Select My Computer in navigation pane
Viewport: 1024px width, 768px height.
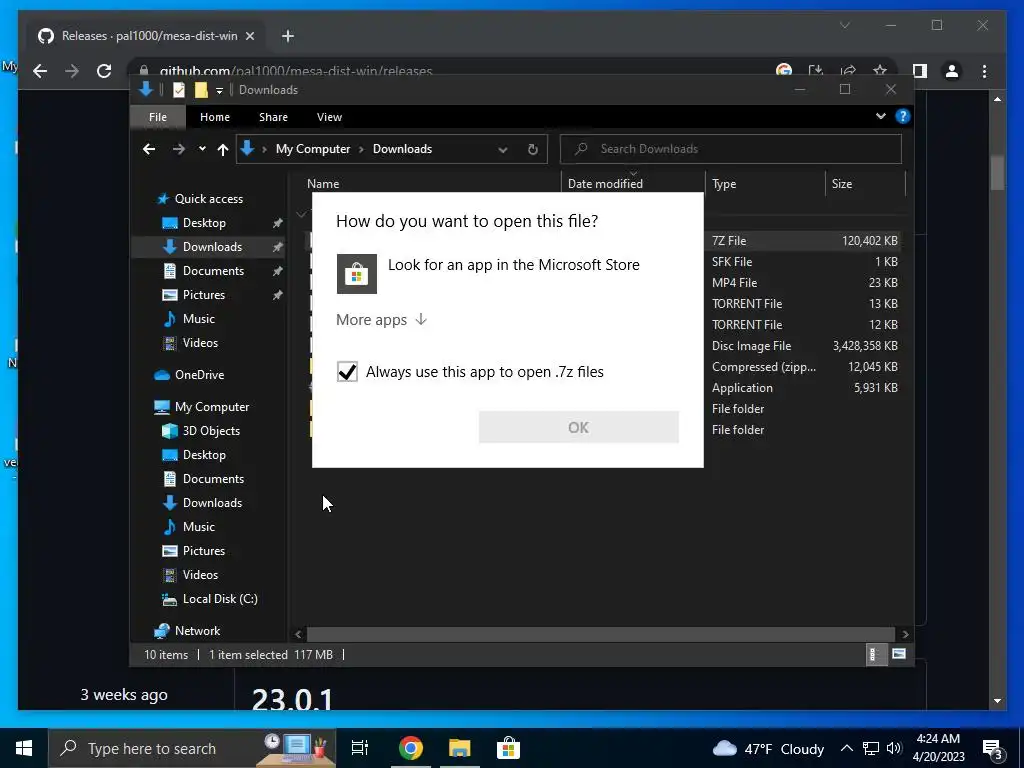tap(212, 407)
